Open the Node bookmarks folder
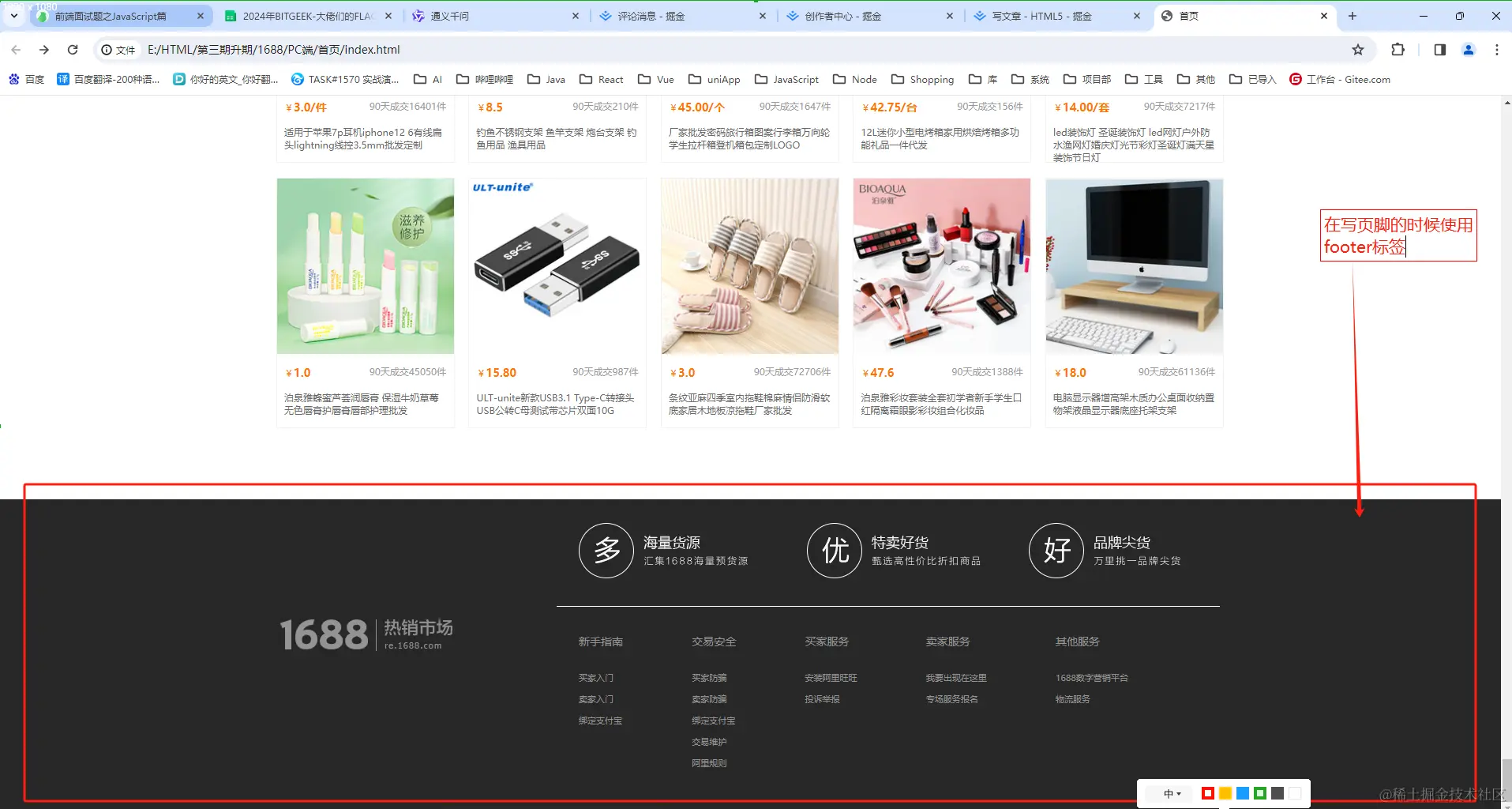This screenshot has width=1512, height=809. tap(855, 79)
